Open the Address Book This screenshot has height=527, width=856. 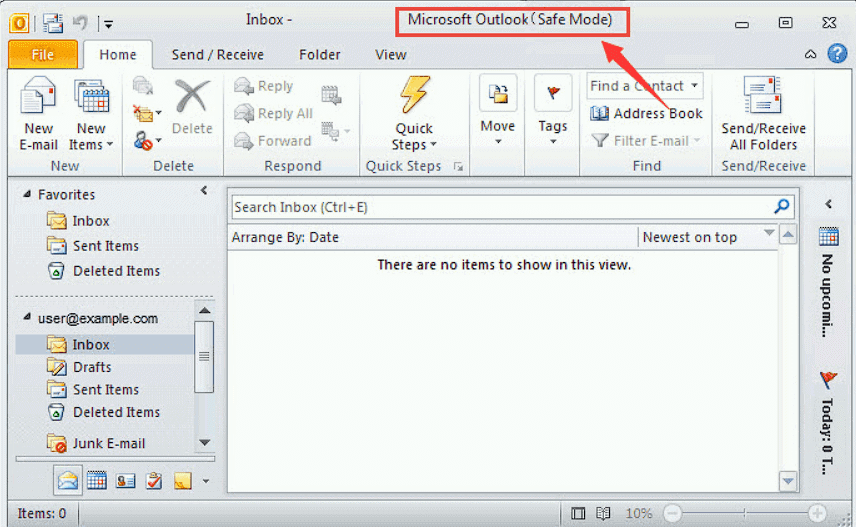click(x=646, y=113)
